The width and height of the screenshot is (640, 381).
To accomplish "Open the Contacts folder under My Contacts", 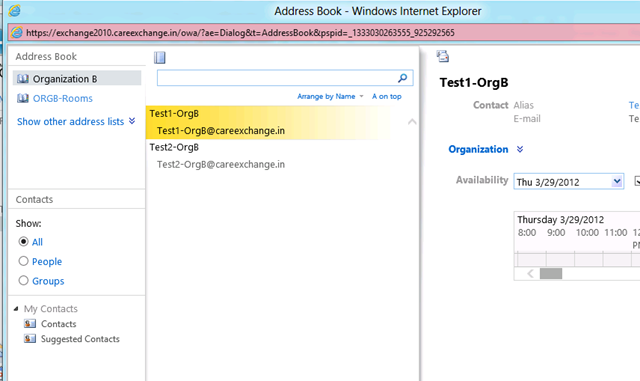I will [58, 324].
